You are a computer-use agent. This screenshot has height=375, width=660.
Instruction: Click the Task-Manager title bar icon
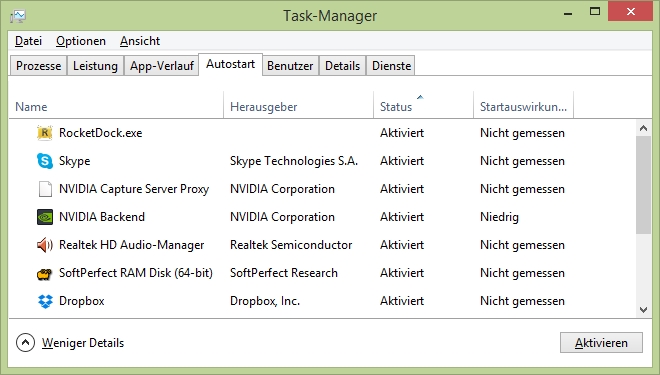point(18,16)
